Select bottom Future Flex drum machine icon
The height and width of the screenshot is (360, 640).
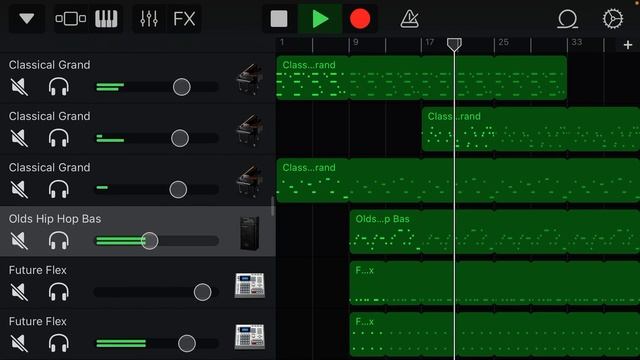pos(250,336)
